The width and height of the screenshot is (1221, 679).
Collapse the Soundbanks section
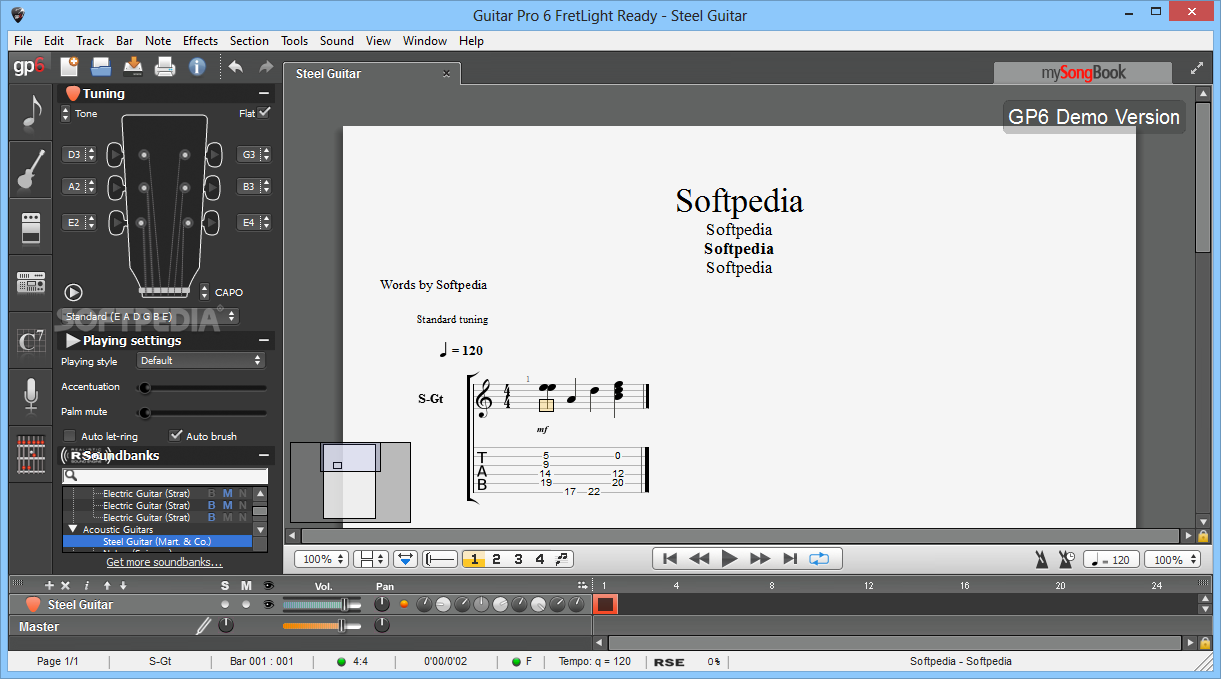pyautogui.click(x=264, y=455)
